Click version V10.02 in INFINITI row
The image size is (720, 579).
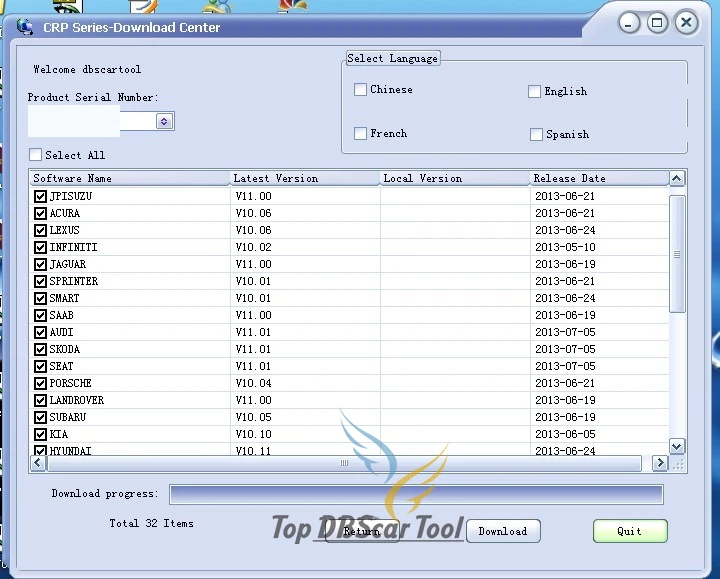click(x=253, y=247)
